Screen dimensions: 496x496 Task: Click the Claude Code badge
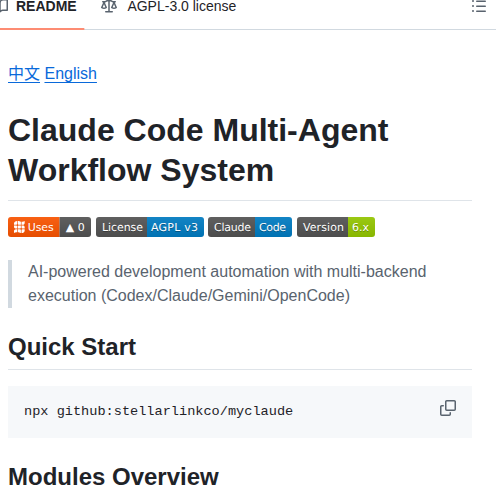click(250, 227)
